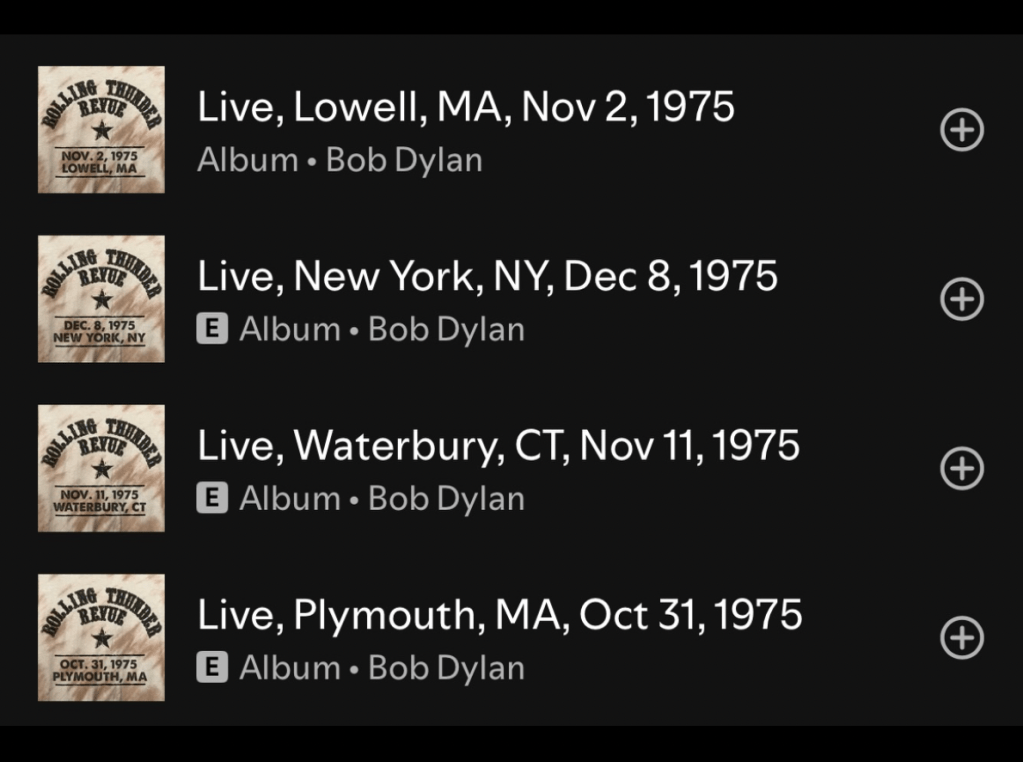
Task: Click explicit badge on New York album
Action: (212, 329)
